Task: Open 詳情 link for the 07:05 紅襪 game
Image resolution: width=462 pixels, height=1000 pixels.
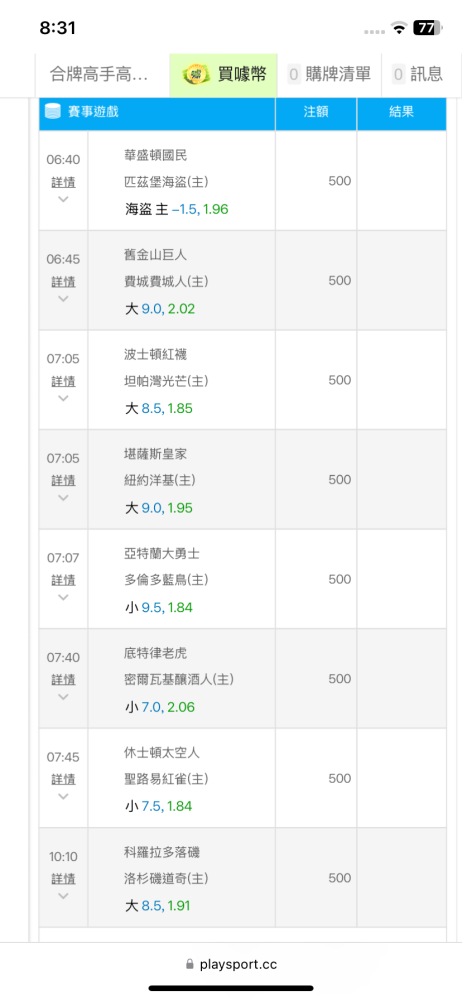Action: point(63,381)
